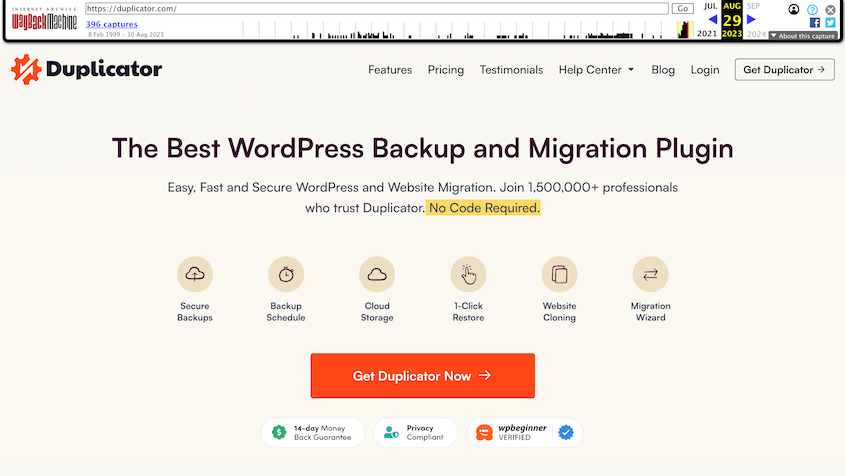Click the 1-Click Restore hand icon
845x476 pixels.
tap(468, 274)
